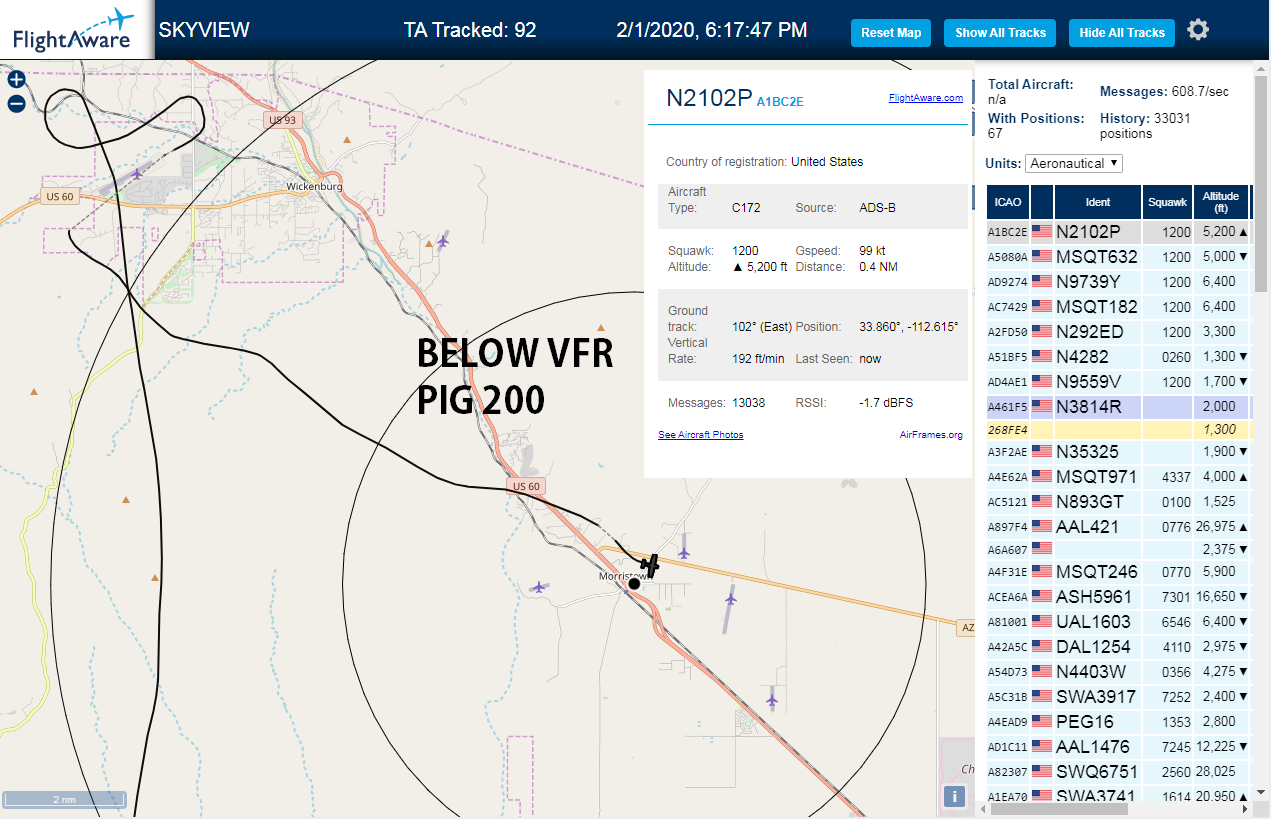Select the N9739Y aircraft row
This screenshot has width=1271, height=819.
coord(1118,281)
